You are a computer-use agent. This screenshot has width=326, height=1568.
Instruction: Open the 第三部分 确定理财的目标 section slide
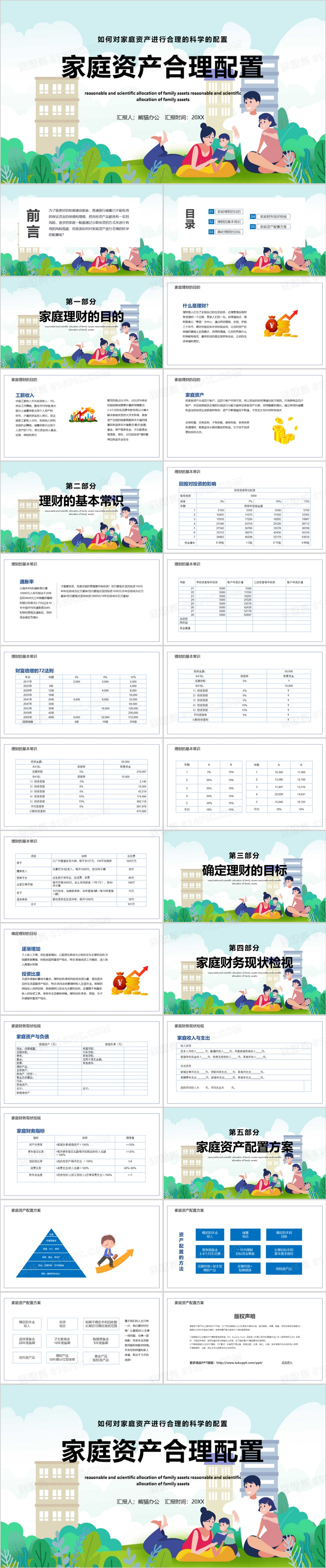tap(244, 877)
